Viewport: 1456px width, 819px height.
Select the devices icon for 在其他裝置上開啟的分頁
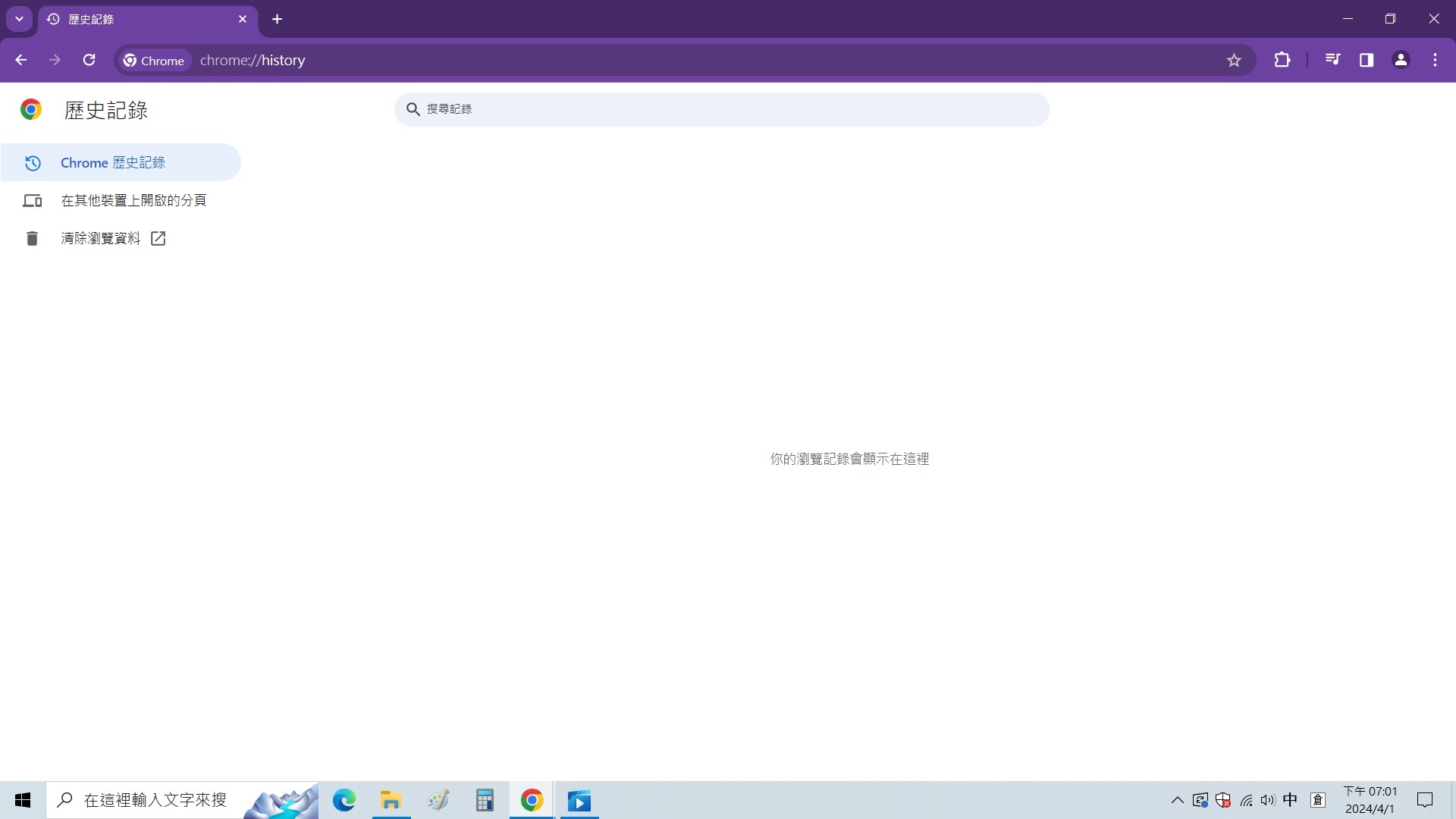[32, 200]
